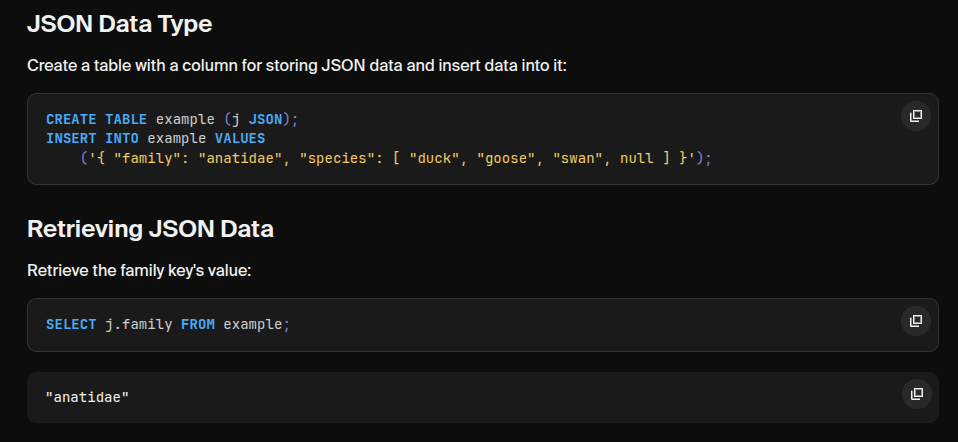This screenshot has width=958, height=442.
Task: Click the SELECT keyword in query
Action: (x=71, y=325)
